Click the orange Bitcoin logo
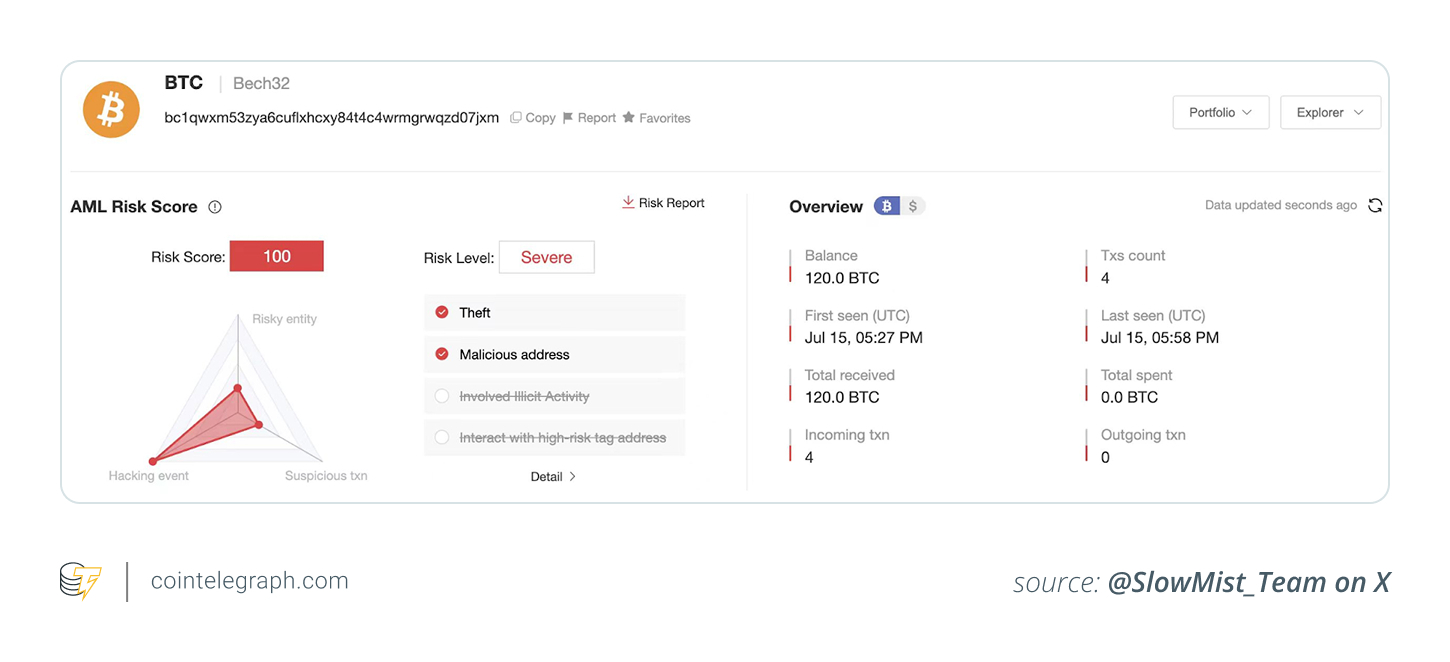 coord(111,109)
